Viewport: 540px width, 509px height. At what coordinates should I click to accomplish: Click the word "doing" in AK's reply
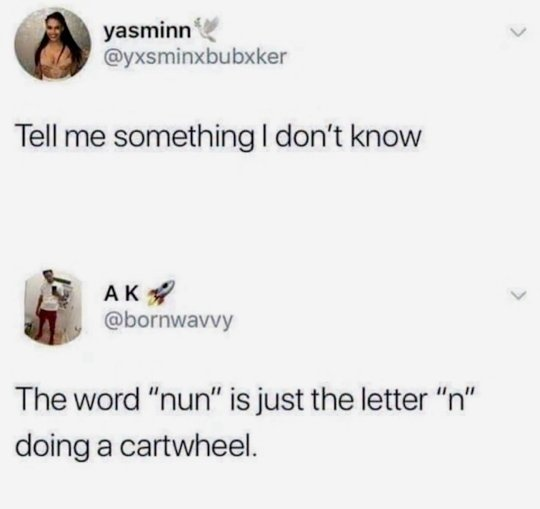pyautogui.click(x=51, y=447)
